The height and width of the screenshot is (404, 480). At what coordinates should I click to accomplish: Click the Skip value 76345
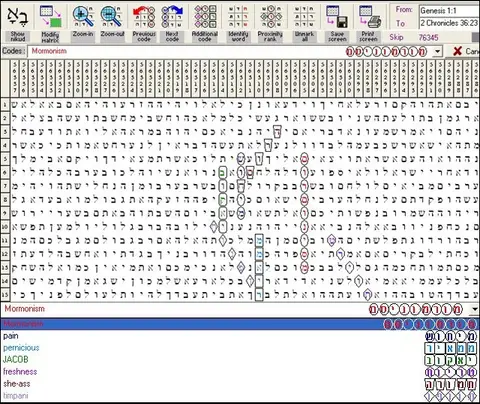(x=428, y=37)
